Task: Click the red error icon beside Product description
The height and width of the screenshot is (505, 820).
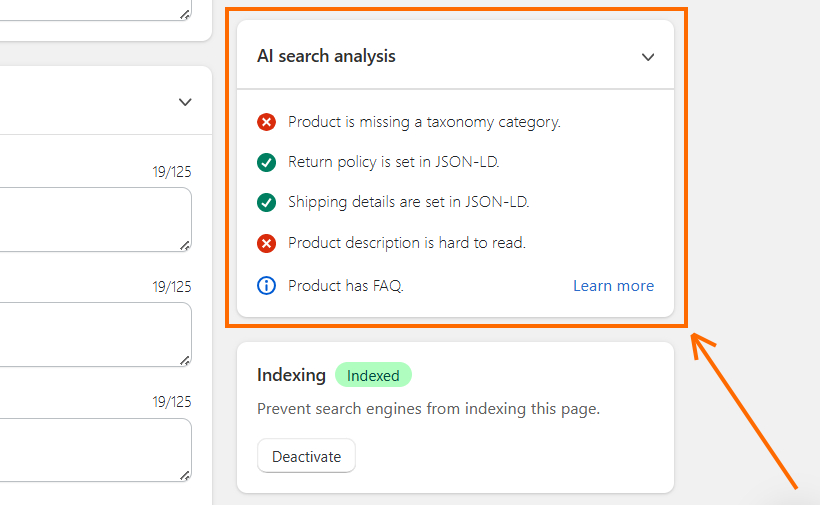Action: pyautogui.click(x=266, y=243)
